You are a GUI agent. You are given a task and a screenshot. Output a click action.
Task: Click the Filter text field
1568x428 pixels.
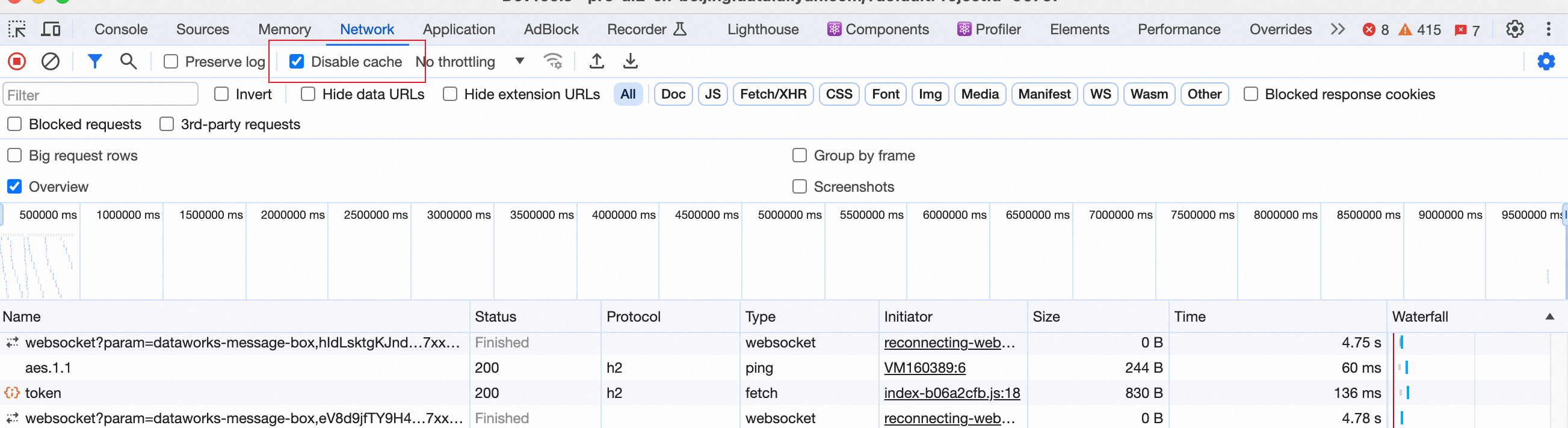point(100,95)
